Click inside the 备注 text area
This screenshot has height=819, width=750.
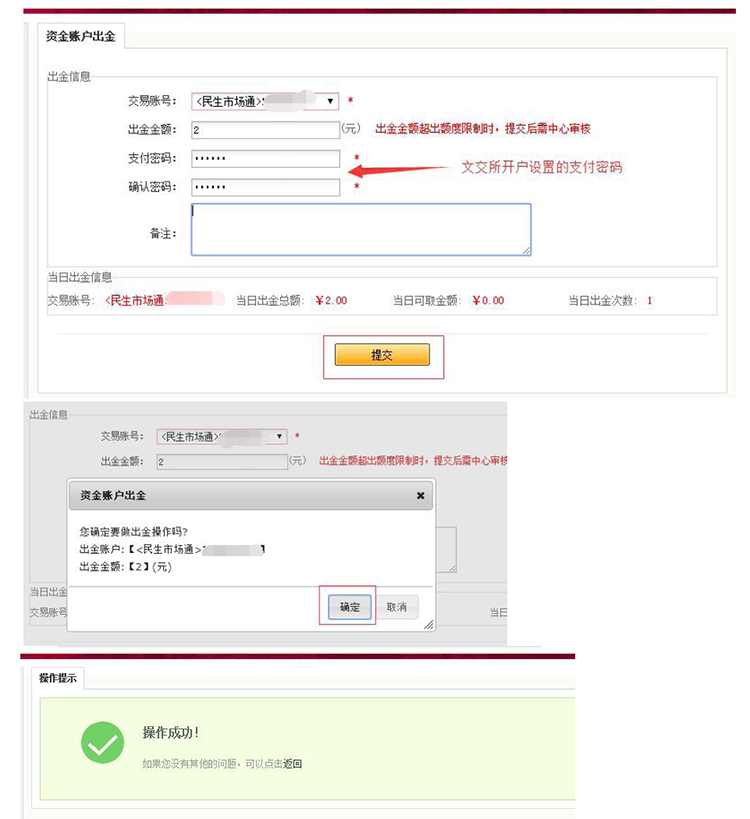[x=360, y=229]
